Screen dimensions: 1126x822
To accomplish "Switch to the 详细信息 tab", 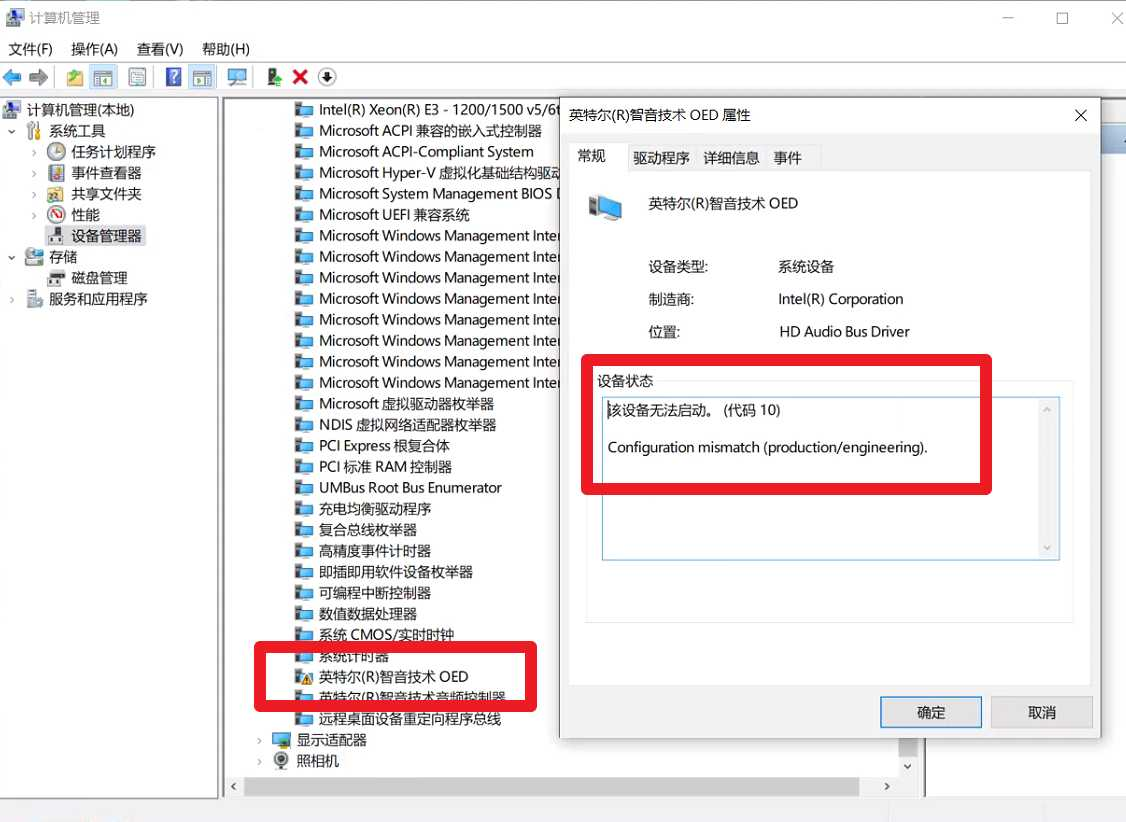I will click(731, 158).
